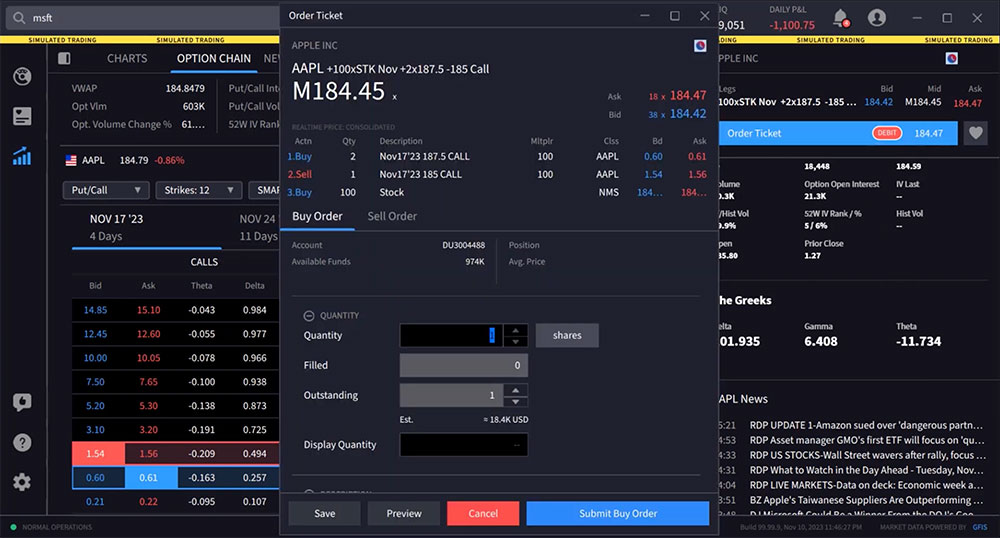Toggle the shares unit button

[x=567, y=335]
